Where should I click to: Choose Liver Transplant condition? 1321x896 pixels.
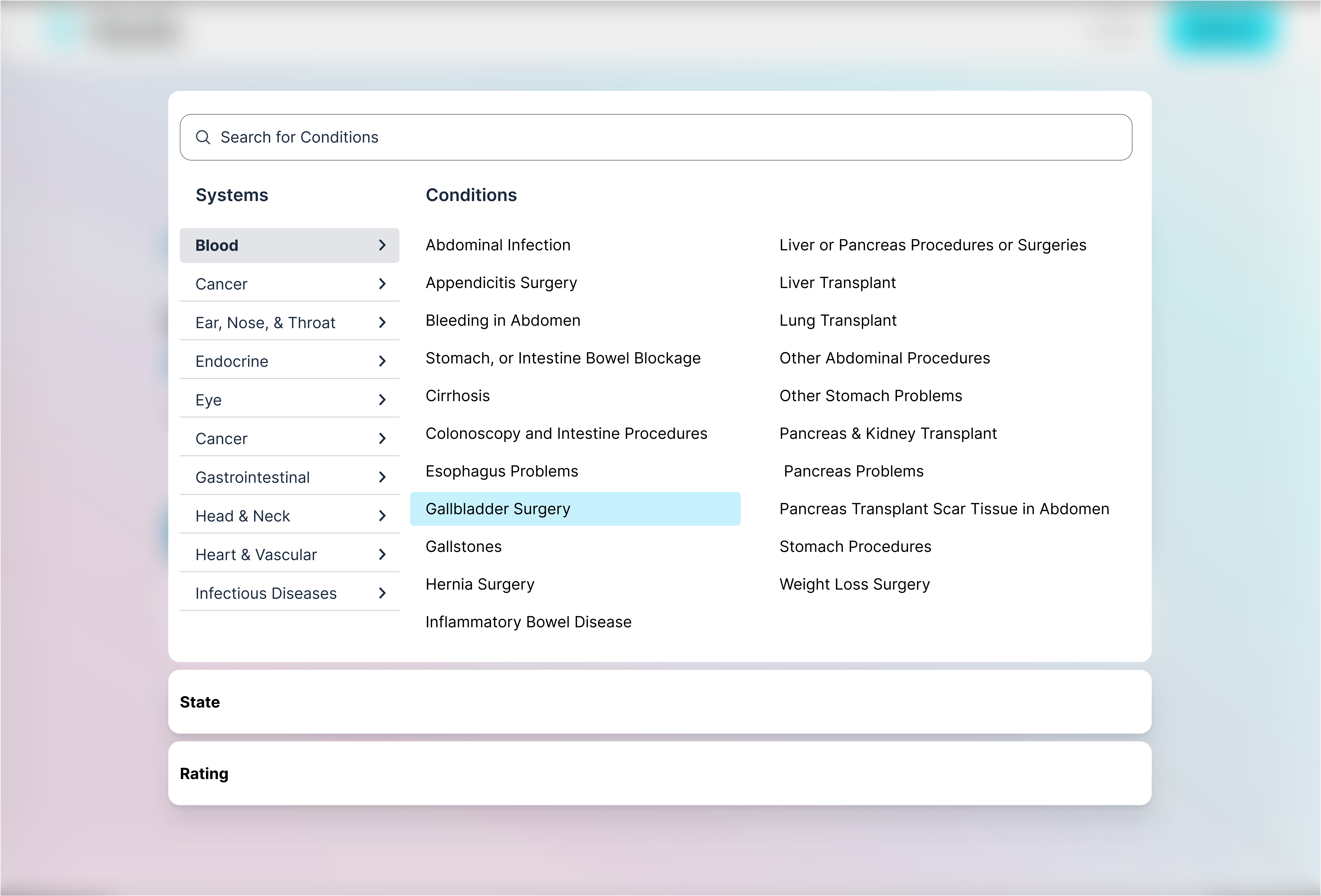[x=837, y=282]
